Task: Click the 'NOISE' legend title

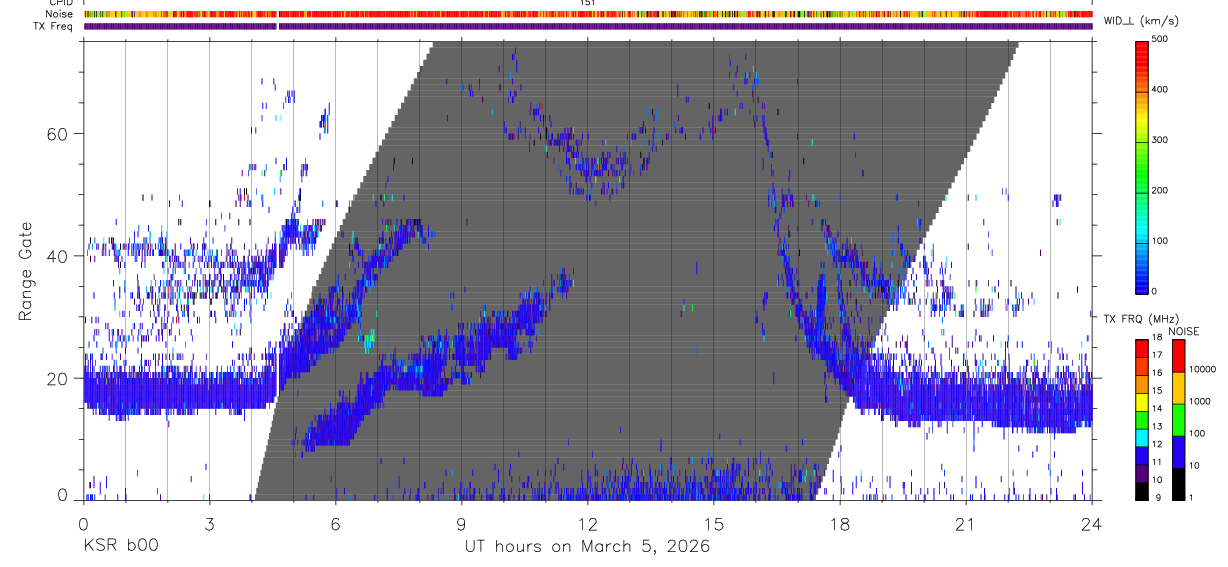Action: 1184,331
